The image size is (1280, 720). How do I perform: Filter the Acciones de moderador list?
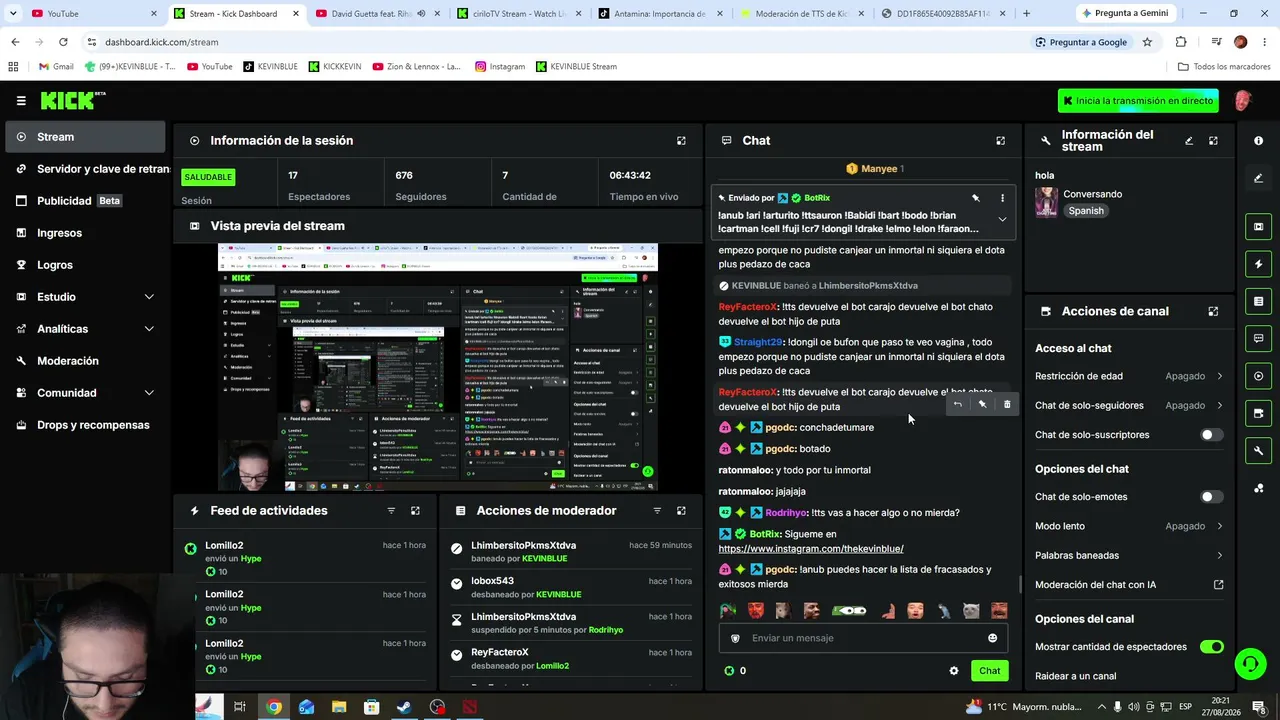tap(657, 511)
